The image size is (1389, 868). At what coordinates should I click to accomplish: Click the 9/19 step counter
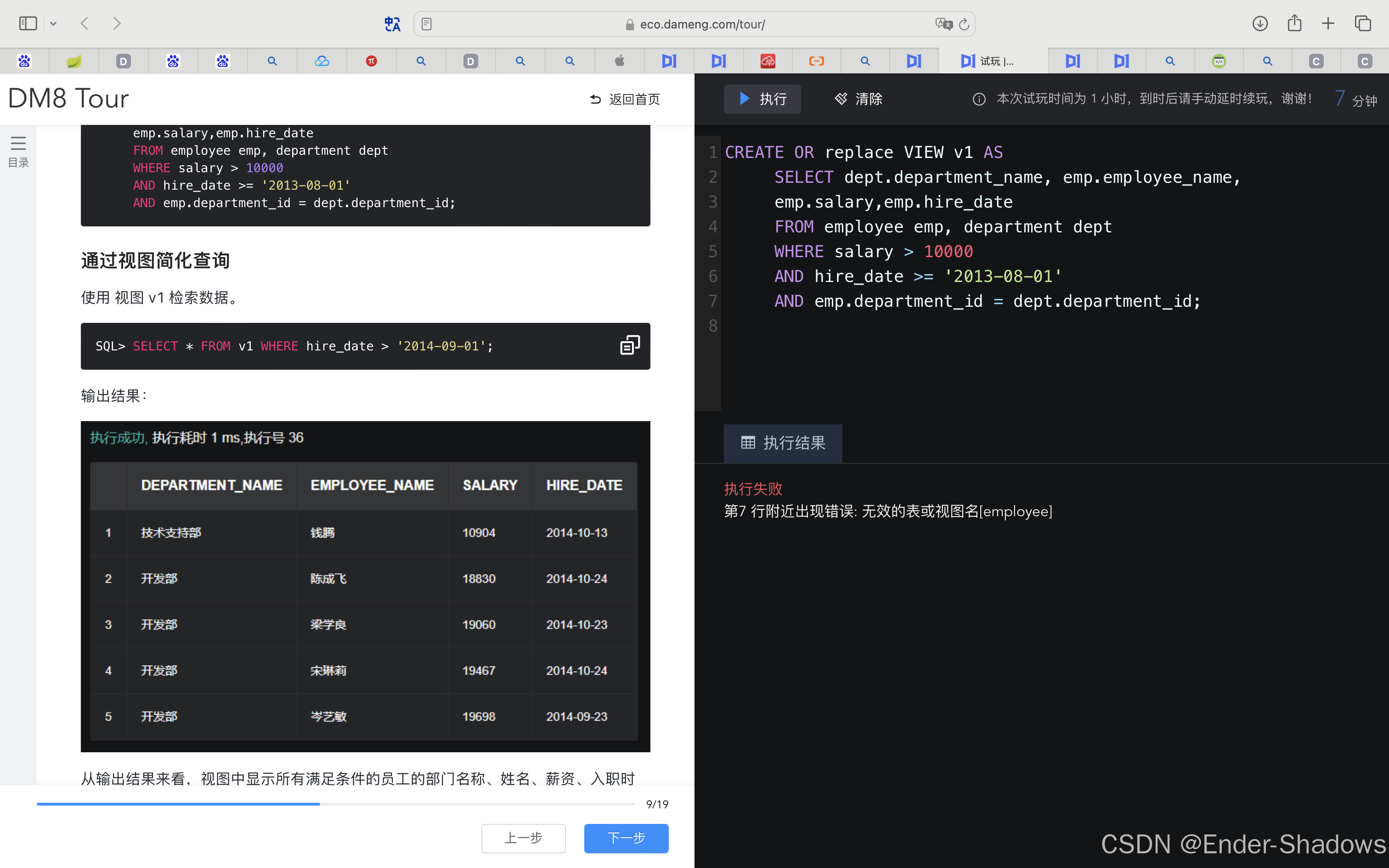point(657,804)
